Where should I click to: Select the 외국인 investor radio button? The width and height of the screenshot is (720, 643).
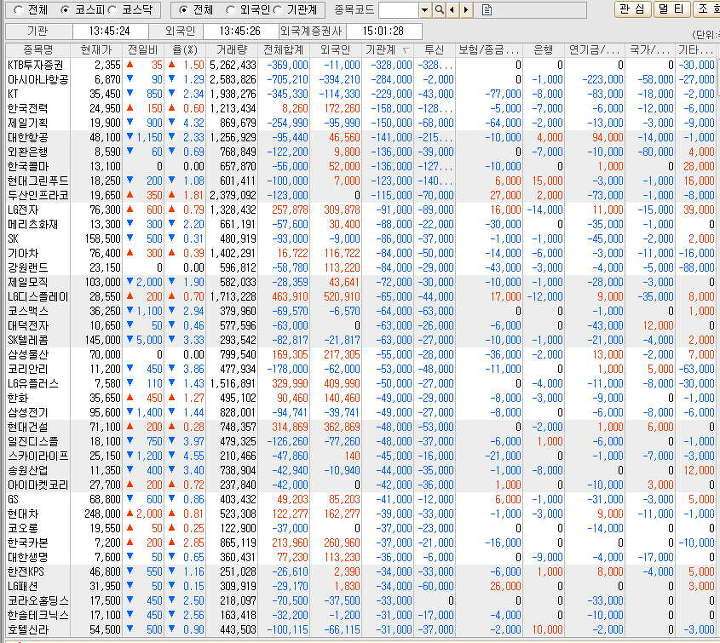click(230, 10)
